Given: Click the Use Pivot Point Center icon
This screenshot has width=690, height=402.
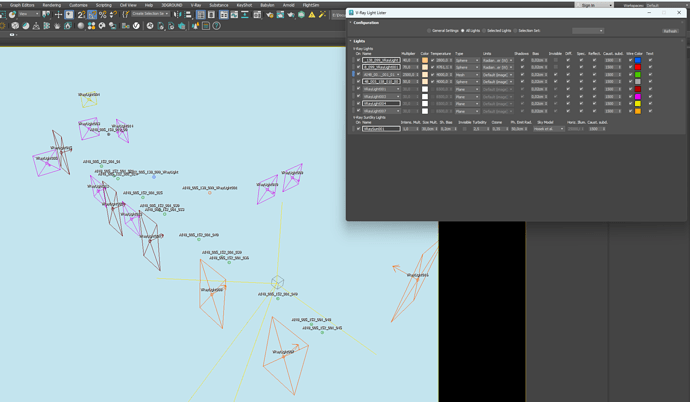Looking at the screenshot, I should tap(46, 15).
